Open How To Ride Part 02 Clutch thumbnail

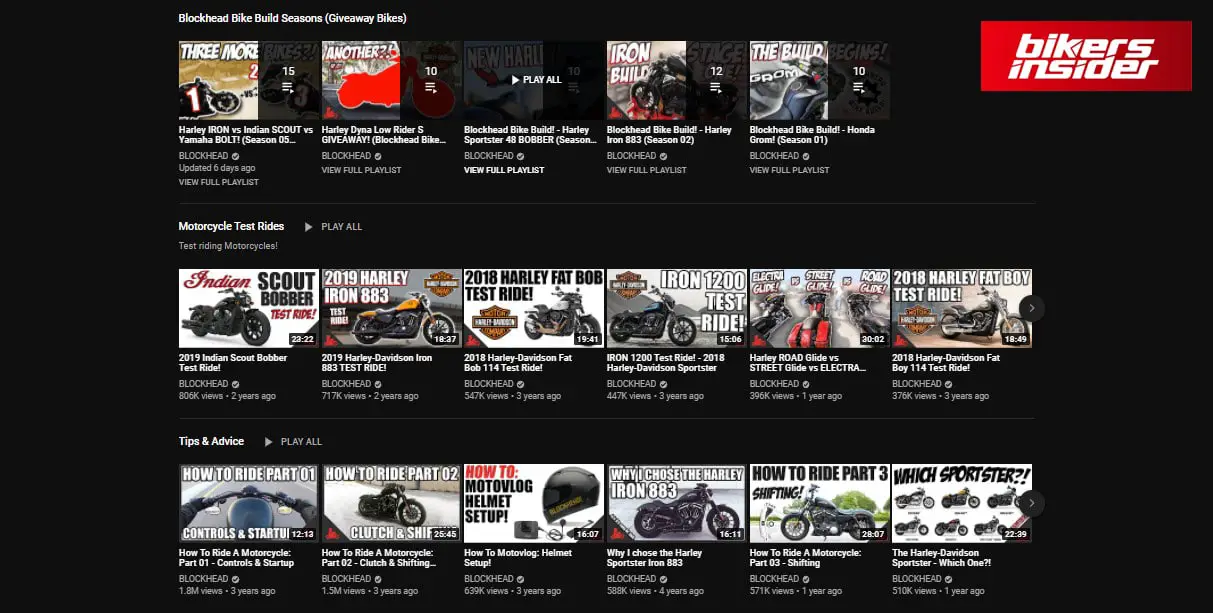(x=391, y=503)
